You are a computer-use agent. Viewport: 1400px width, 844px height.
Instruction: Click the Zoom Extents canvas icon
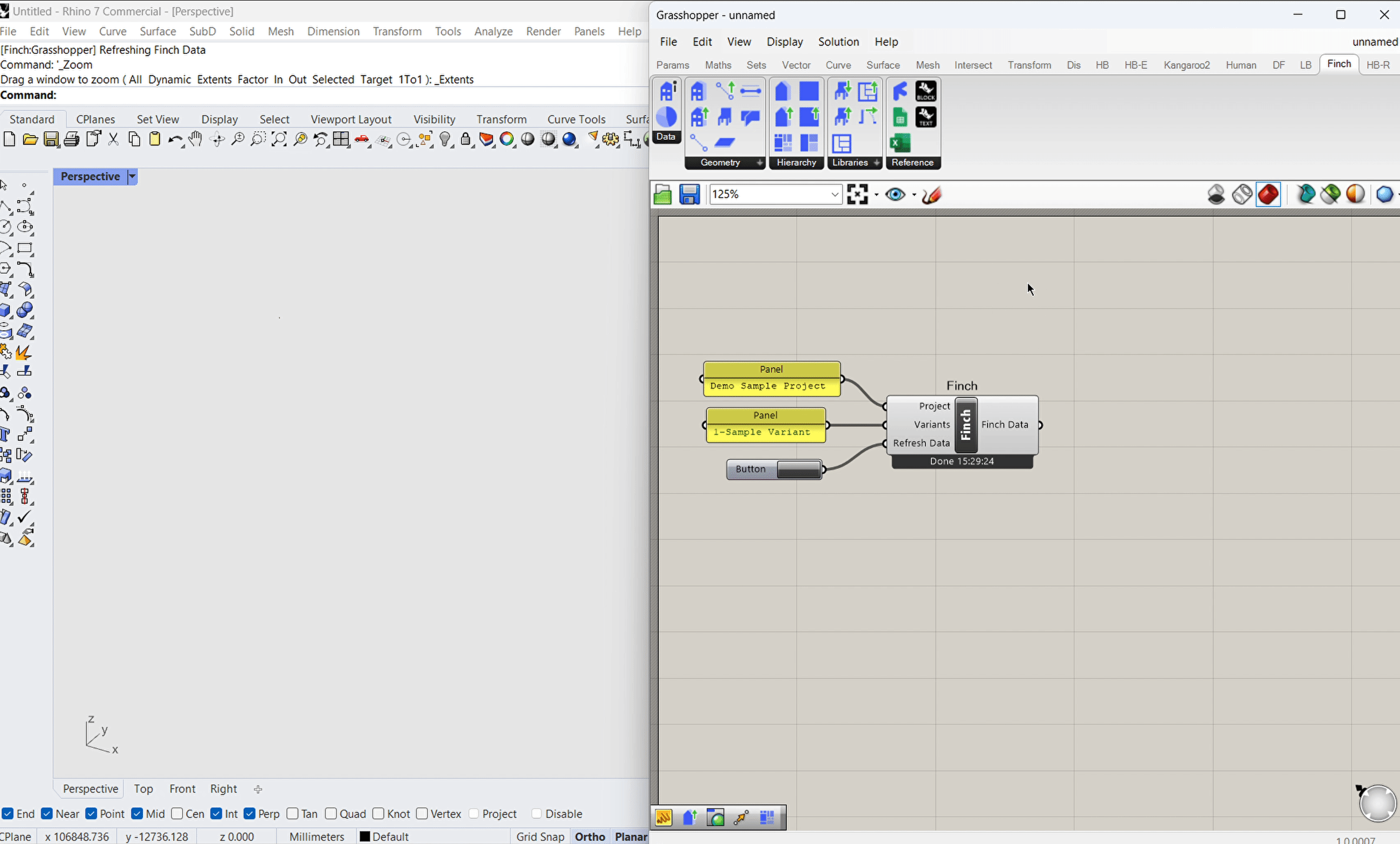coord(857,195)
